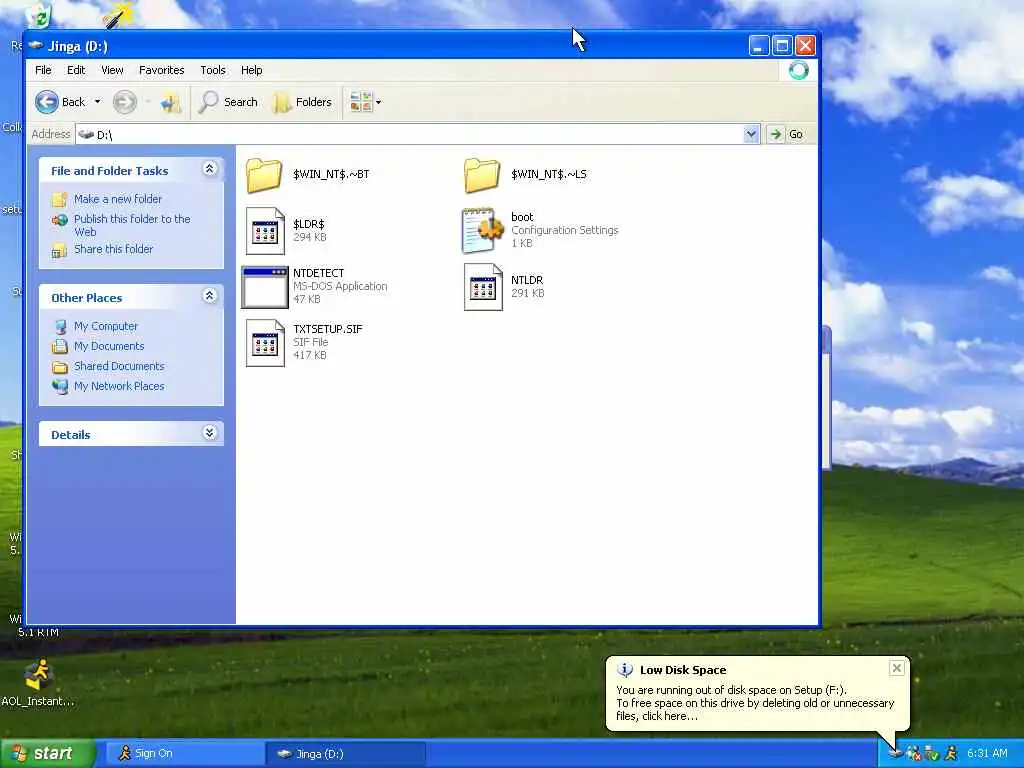Open AOL_Instant desktop shortcut

point(38,683)
